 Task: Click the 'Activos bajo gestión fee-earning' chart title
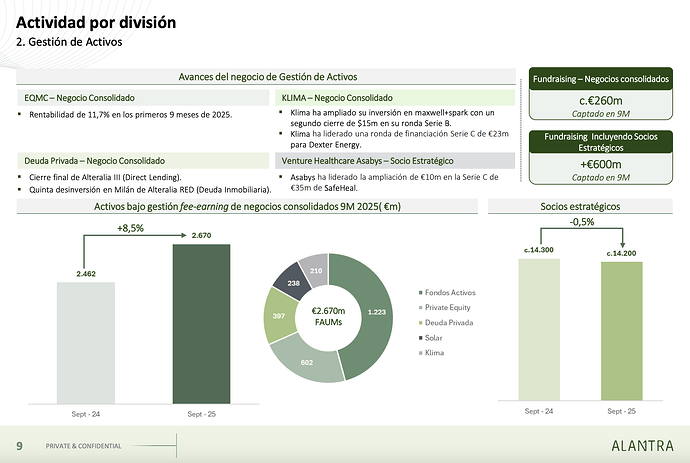pos(247,206)
